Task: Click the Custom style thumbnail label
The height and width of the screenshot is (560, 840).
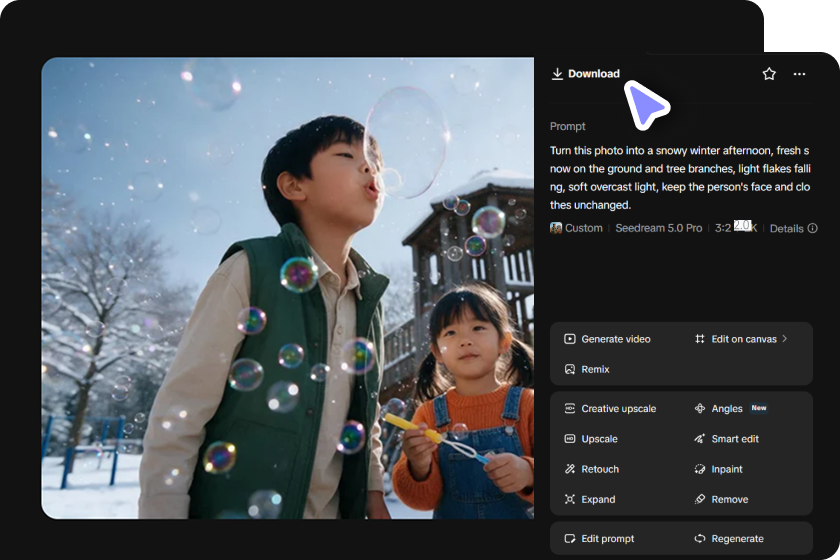Action: click(x=576, y=228)
